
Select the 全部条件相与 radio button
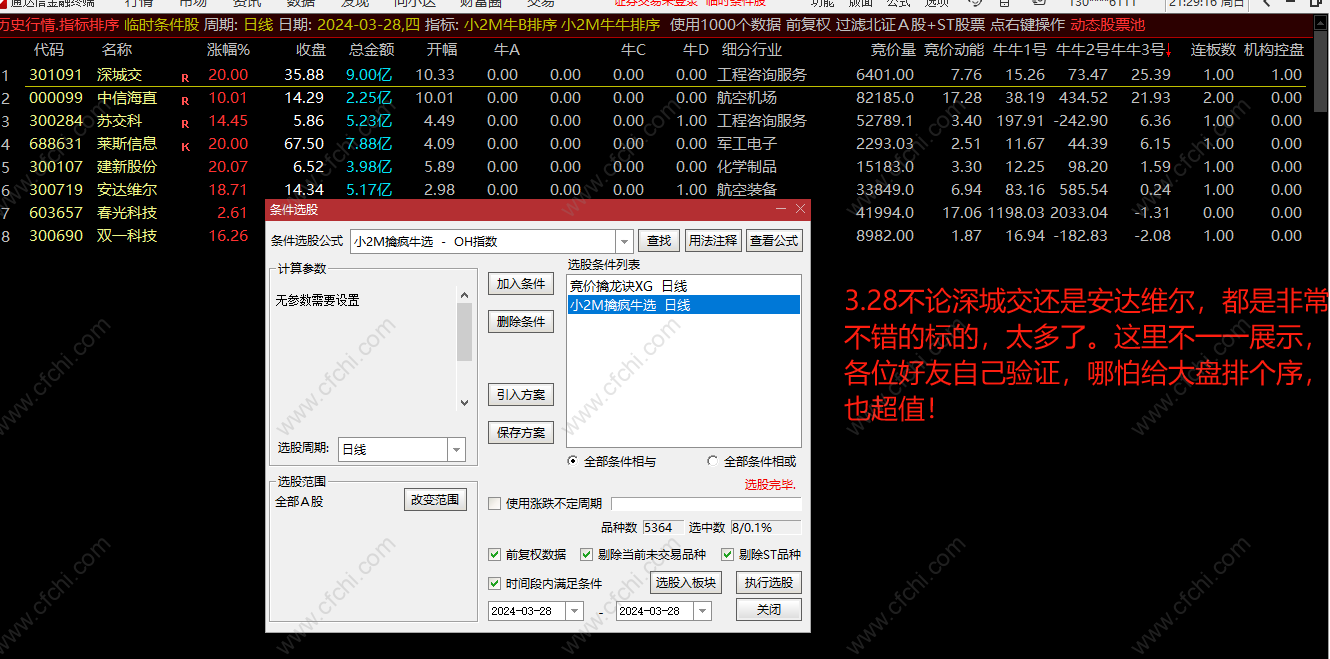(572, 462)
